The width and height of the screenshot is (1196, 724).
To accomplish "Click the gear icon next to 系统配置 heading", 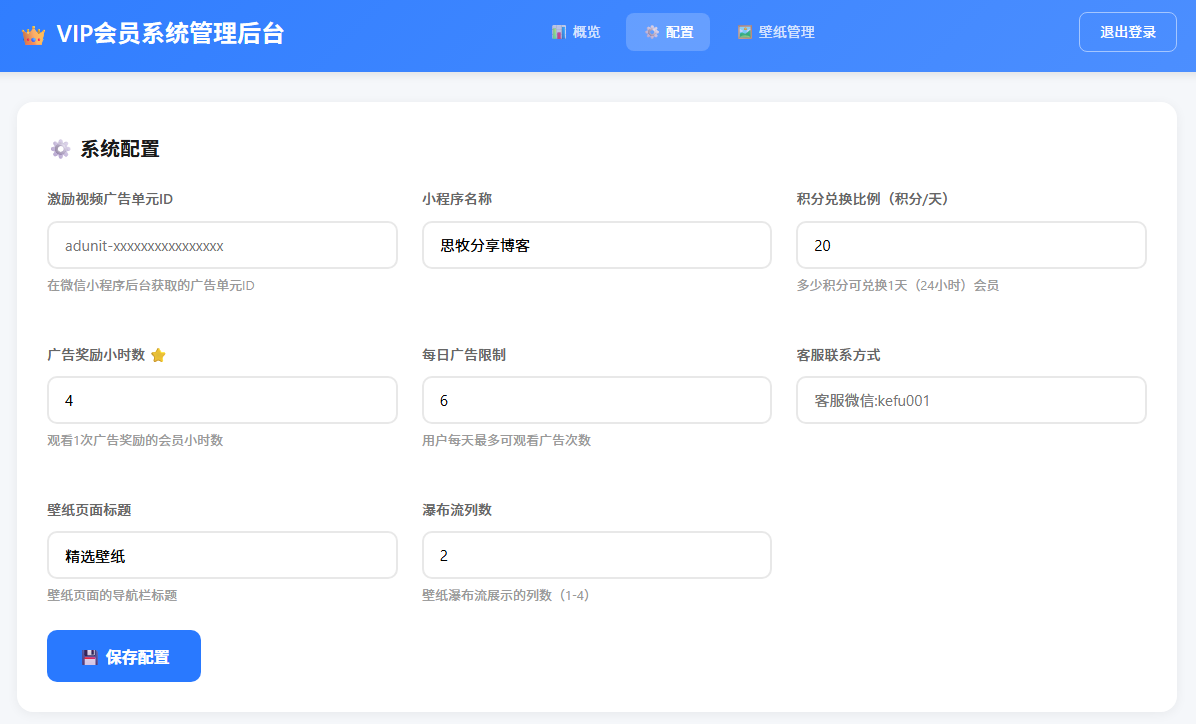I will pos(60,148).
